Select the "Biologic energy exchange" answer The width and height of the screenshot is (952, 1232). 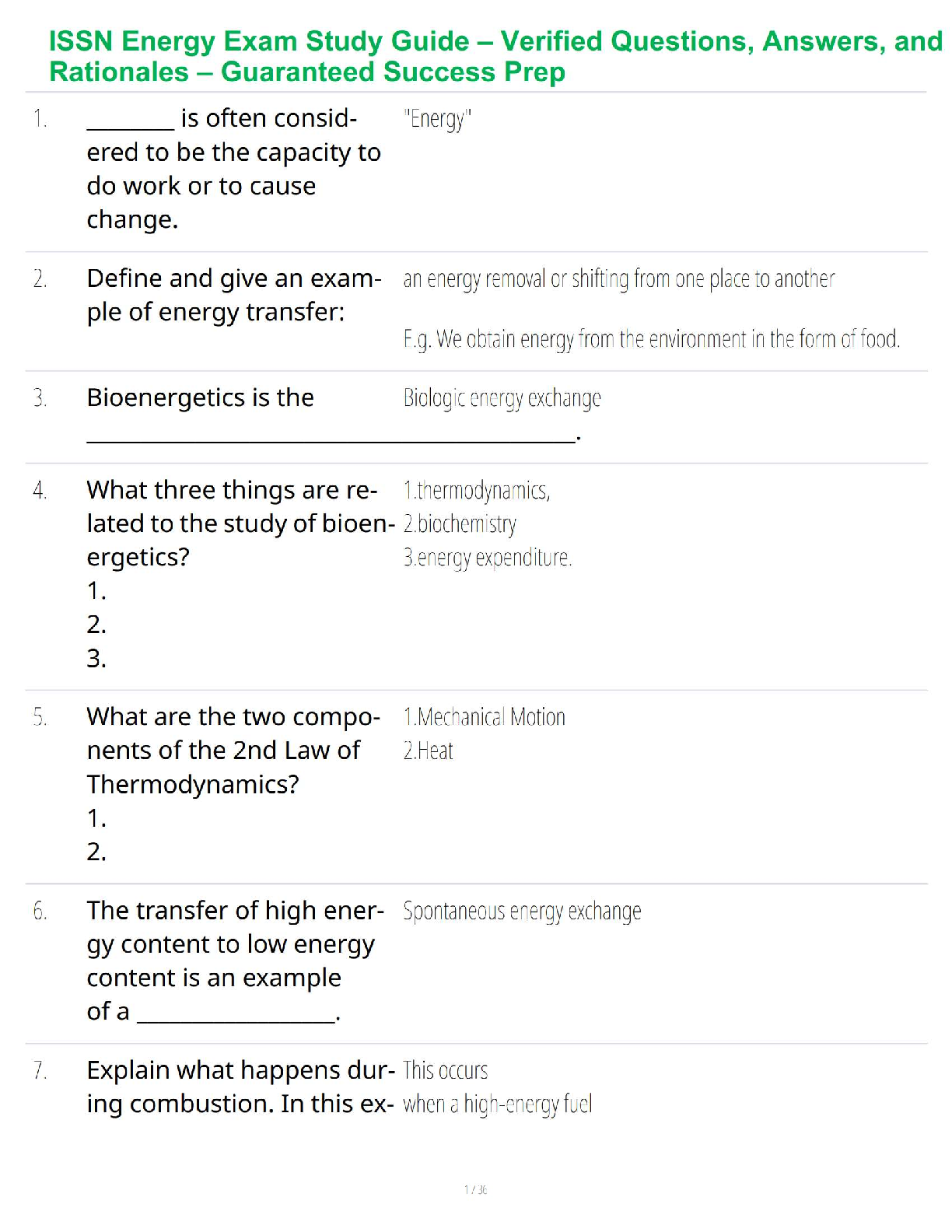[x=502, y=398]
